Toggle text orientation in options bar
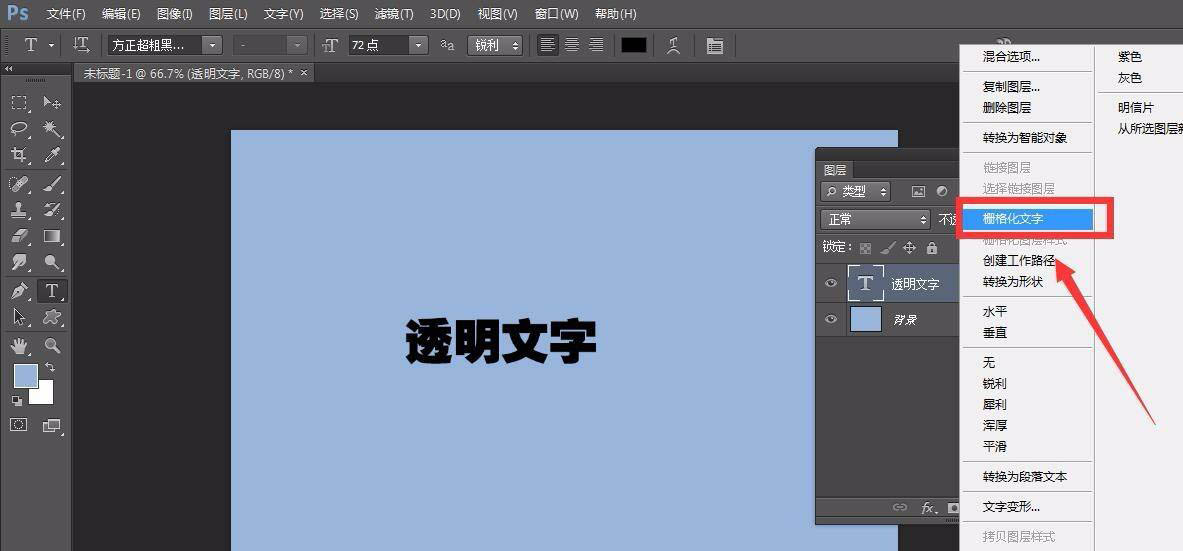1183x551 pixels. click(x=81, y=45)
